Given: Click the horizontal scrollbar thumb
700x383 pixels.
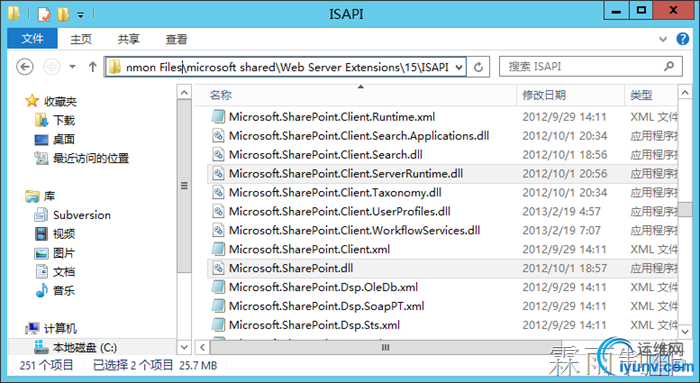Looking at the screenshot, I should 384,347.
